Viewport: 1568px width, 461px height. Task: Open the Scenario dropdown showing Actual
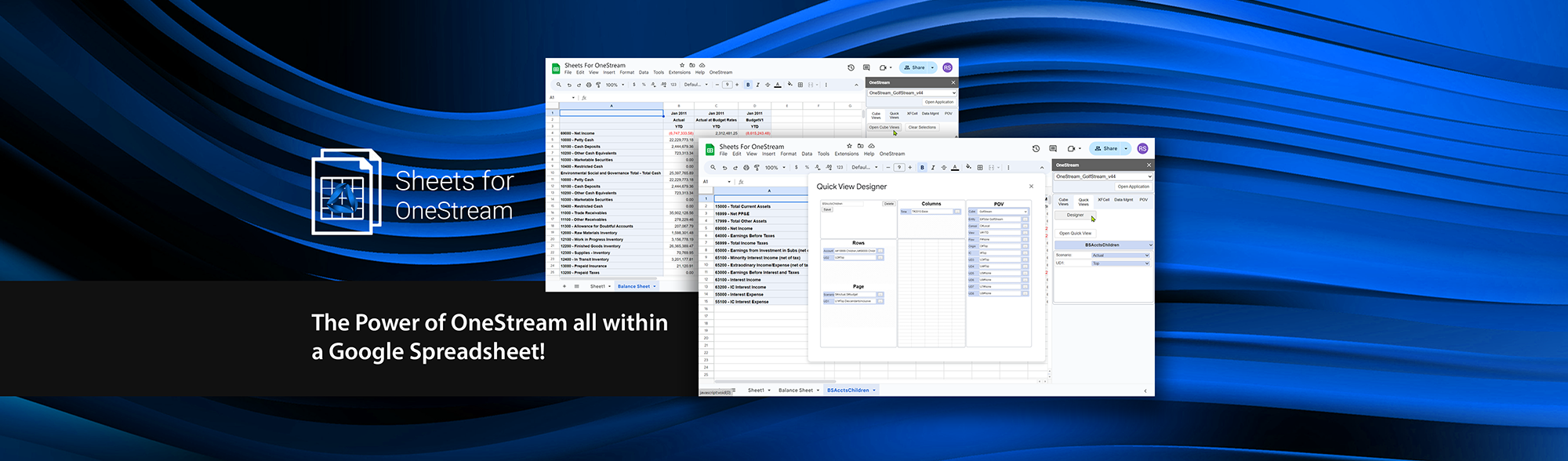1120,255
